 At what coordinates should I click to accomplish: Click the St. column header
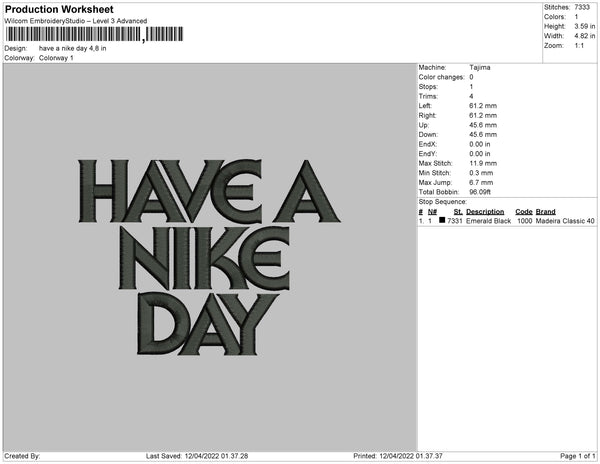(x=458, y=212)
